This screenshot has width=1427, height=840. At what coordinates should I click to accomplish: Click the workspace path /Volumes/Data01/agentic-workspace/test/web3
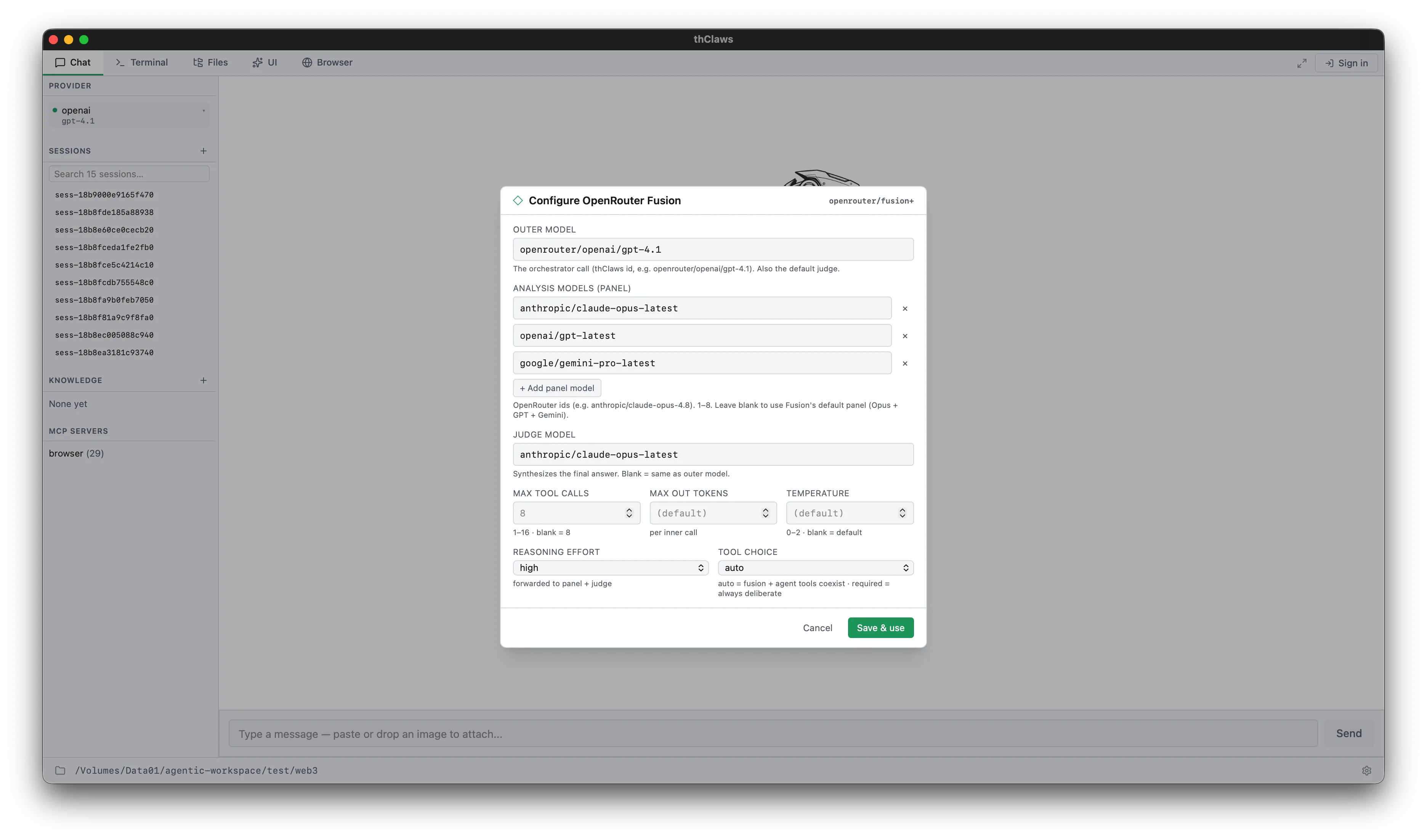pos(196,770)
